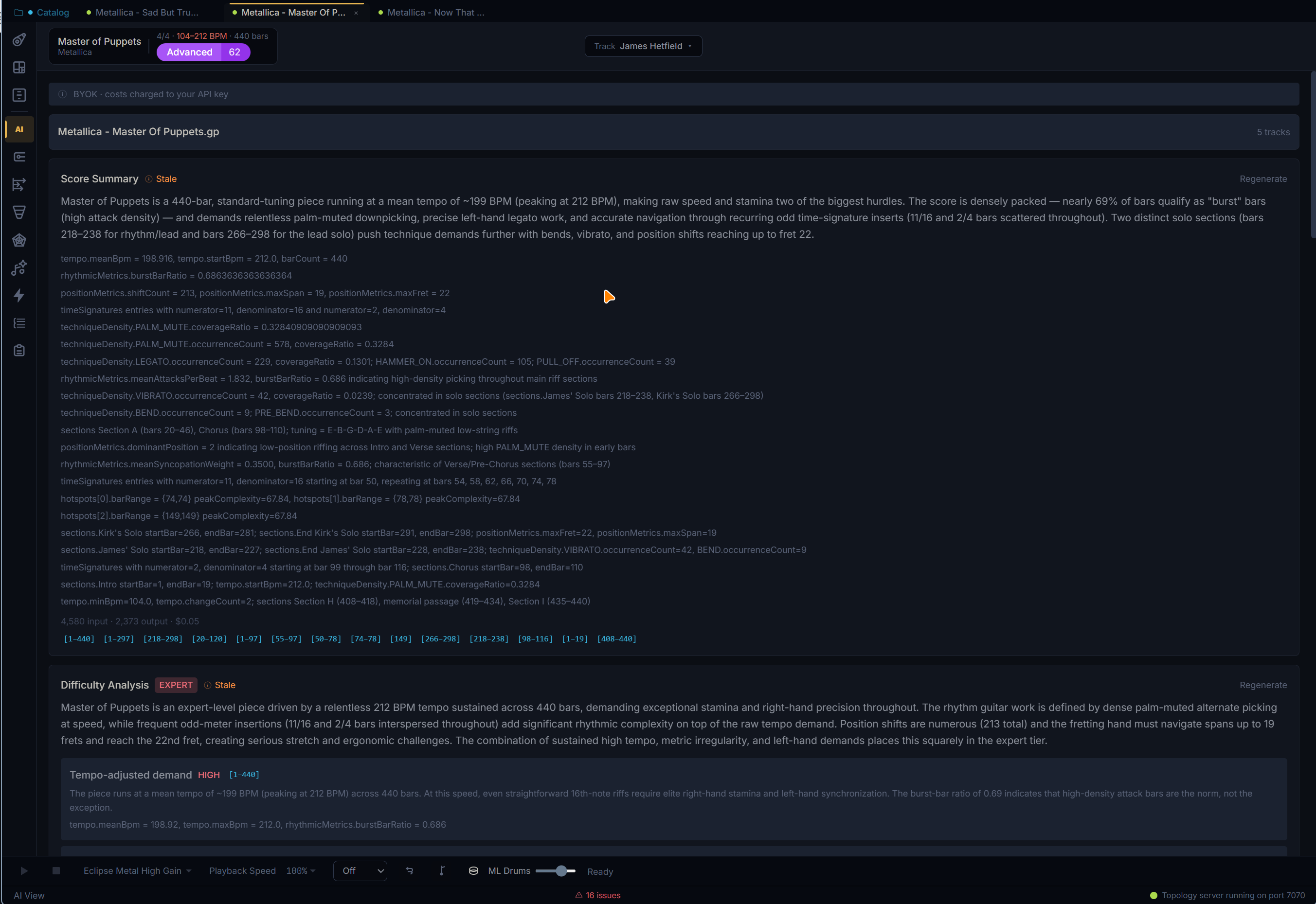The height and width of the screenshot is (904, 1316).
Task: Jump to bar range [98-116]
Action: tap(535, 639)
